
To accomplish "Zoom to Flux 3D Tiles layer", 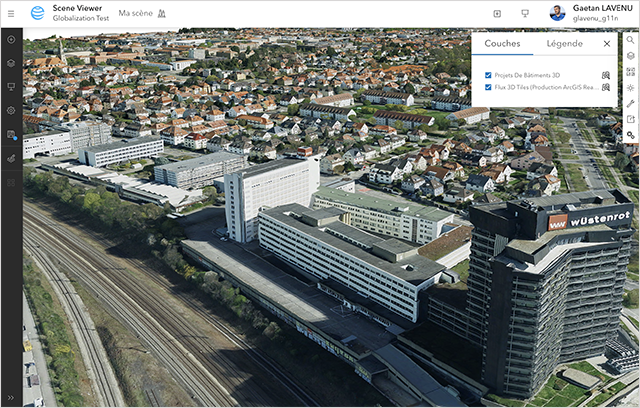I will [606, 87].
